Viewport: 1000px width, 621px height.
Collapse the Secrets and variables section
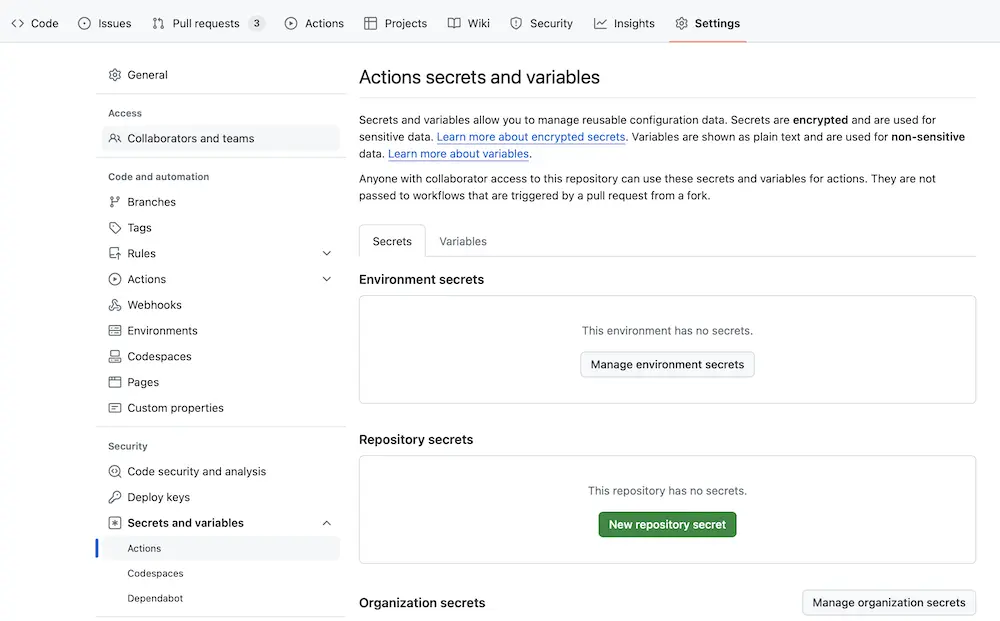click(x=326, y=522)
